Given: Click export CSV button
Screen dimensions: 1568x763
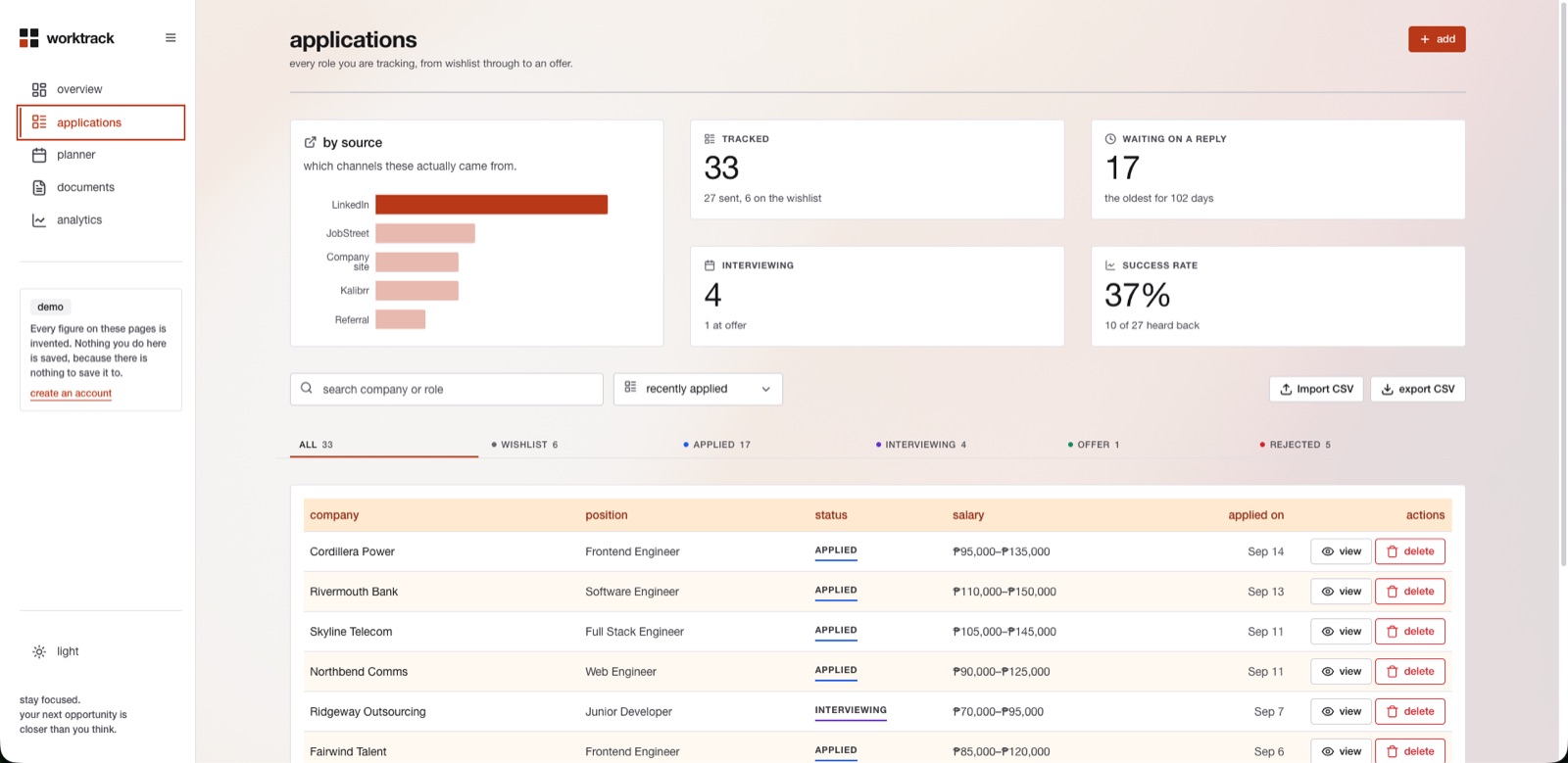Looking at the screenshot, I should point(1417,389).
